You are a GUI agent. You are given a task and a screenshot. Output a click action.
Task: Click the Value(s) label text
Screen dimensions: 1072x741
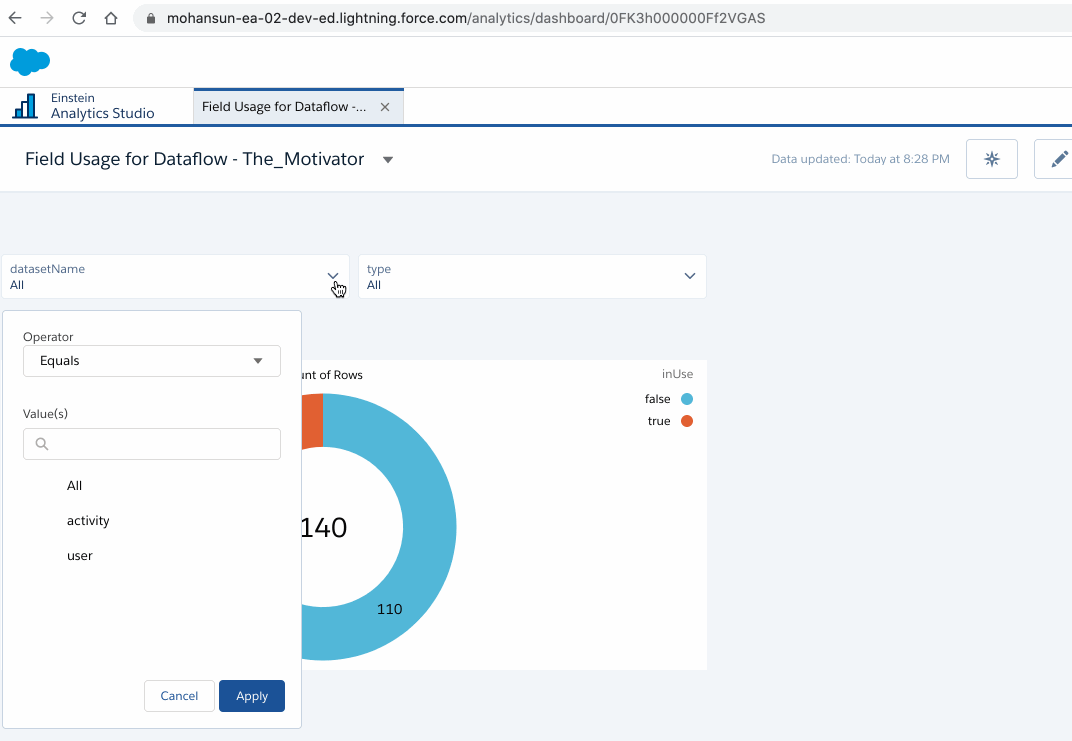click(45, 414)
